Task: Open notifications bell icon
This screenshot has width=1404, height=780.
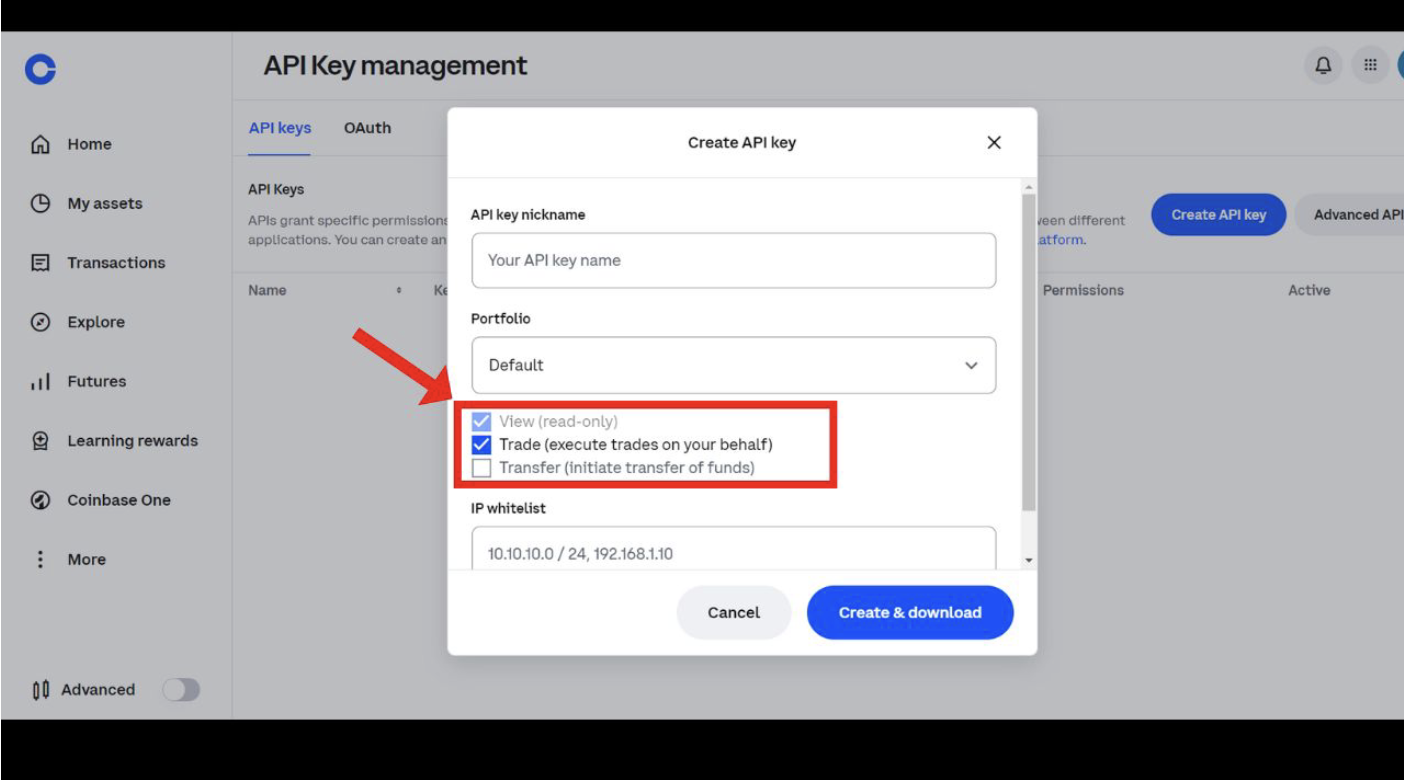Action: pos(1323,66)
